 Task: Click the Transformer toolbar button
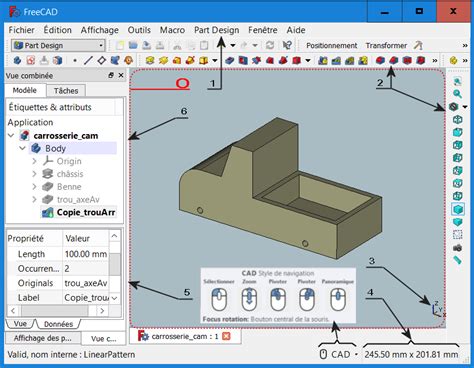pyautogui.click(x=386, y=45)
